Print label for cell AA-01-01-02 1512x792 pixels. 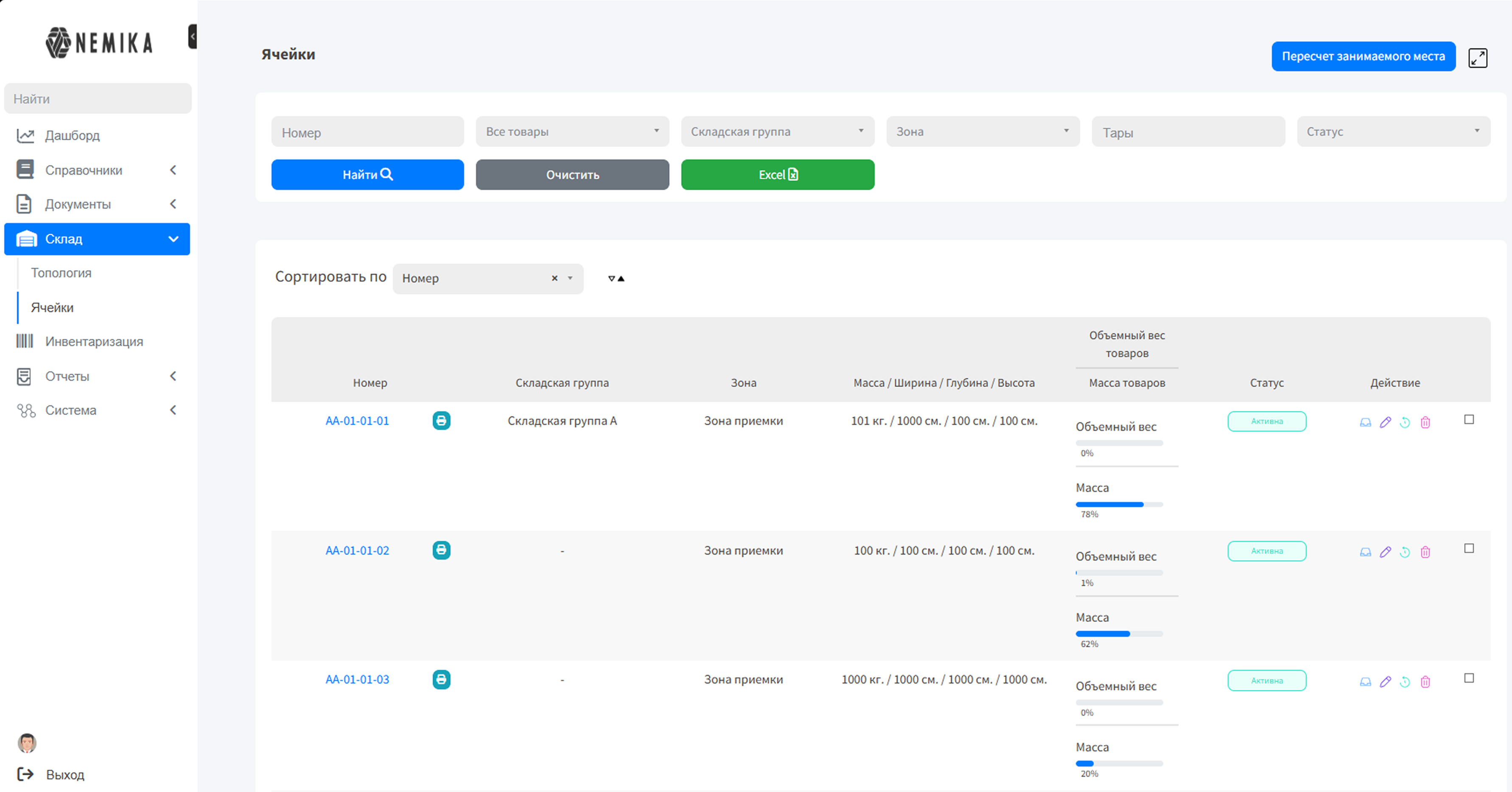tap(441, 550)
